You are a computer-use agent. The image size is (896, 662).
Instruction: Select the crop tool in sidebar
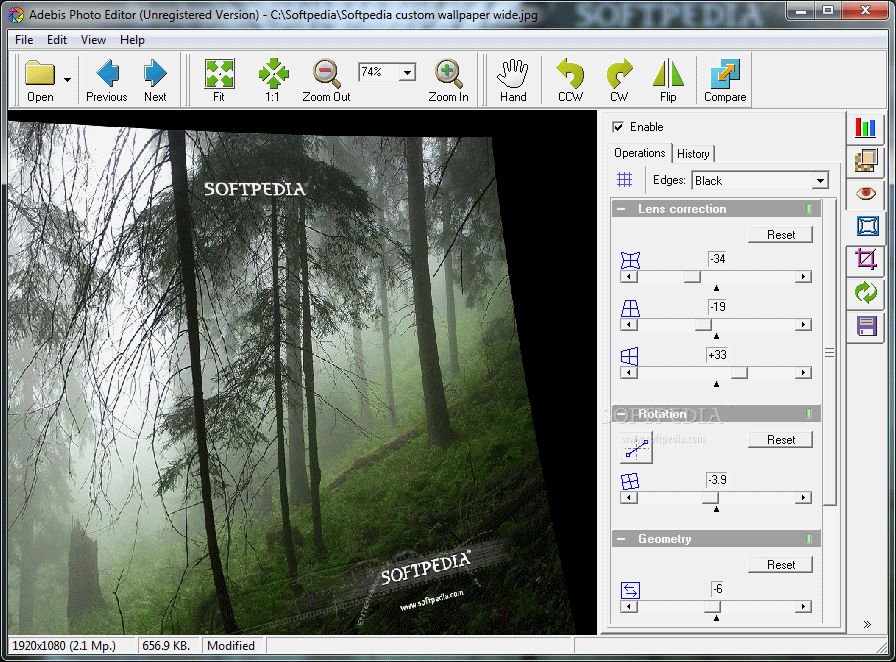coord(865,260)
